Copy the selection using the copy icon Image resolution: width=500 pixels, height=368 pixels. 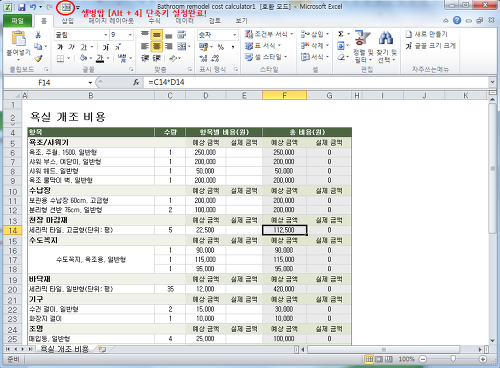click(38, 46)
